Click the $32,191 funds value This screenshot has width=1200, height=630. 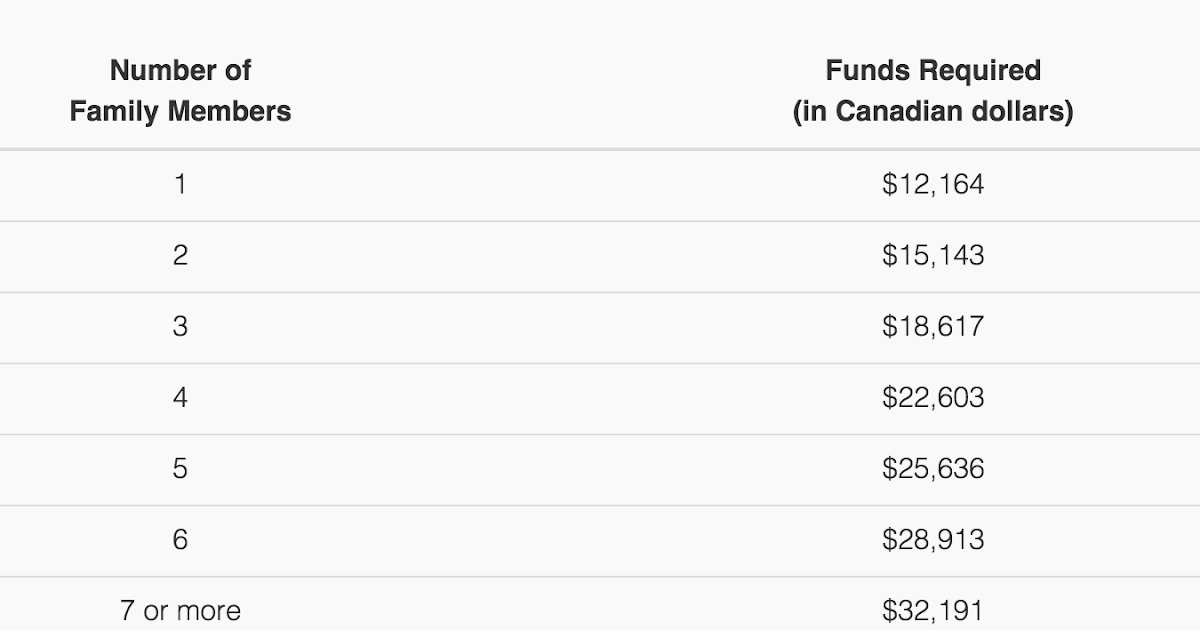(x=932, y=610)
